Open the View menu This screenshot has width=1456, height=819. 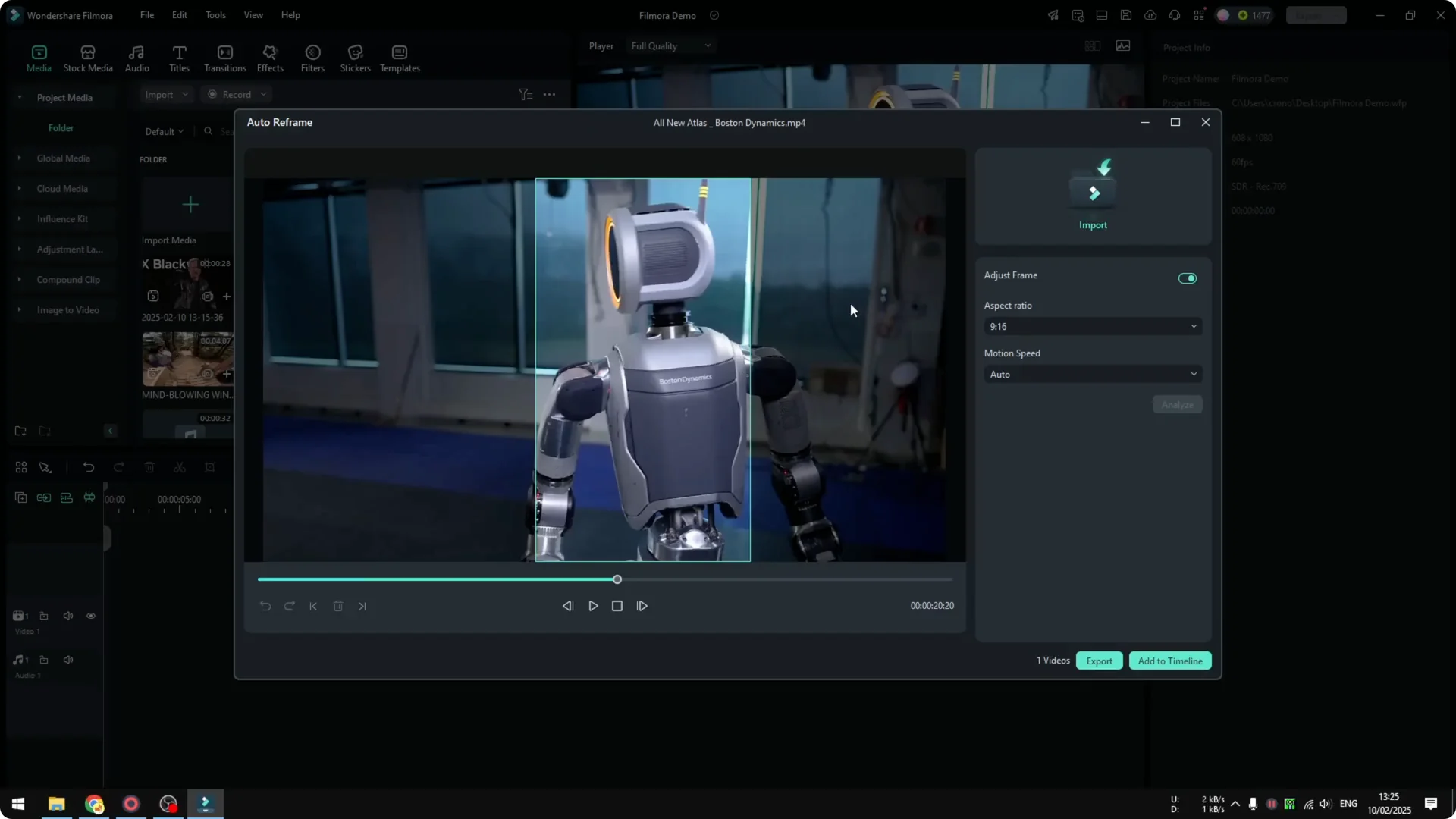253,15
